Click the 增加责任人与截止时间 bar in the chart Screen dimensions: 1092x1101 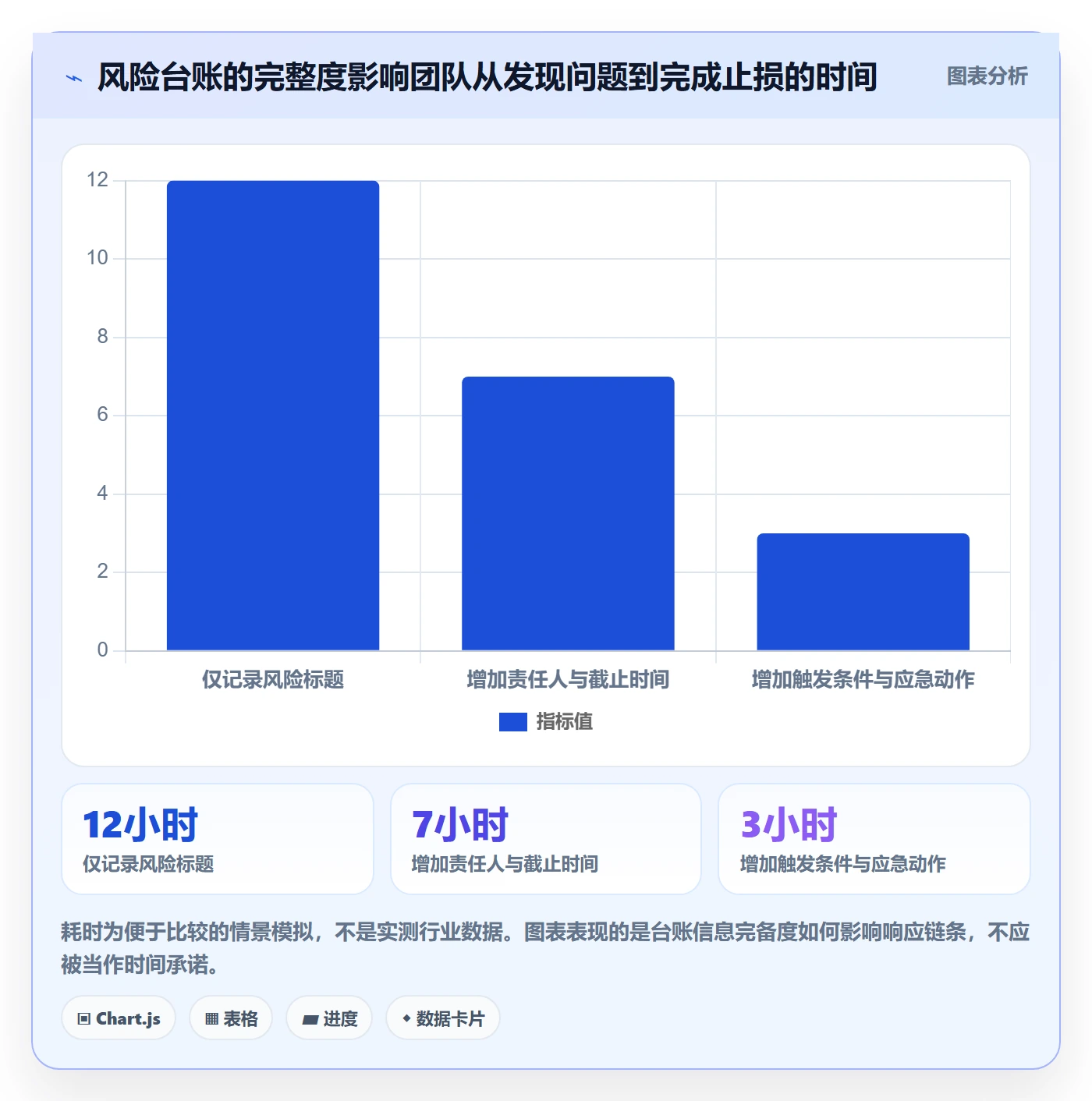click(568, 513)
